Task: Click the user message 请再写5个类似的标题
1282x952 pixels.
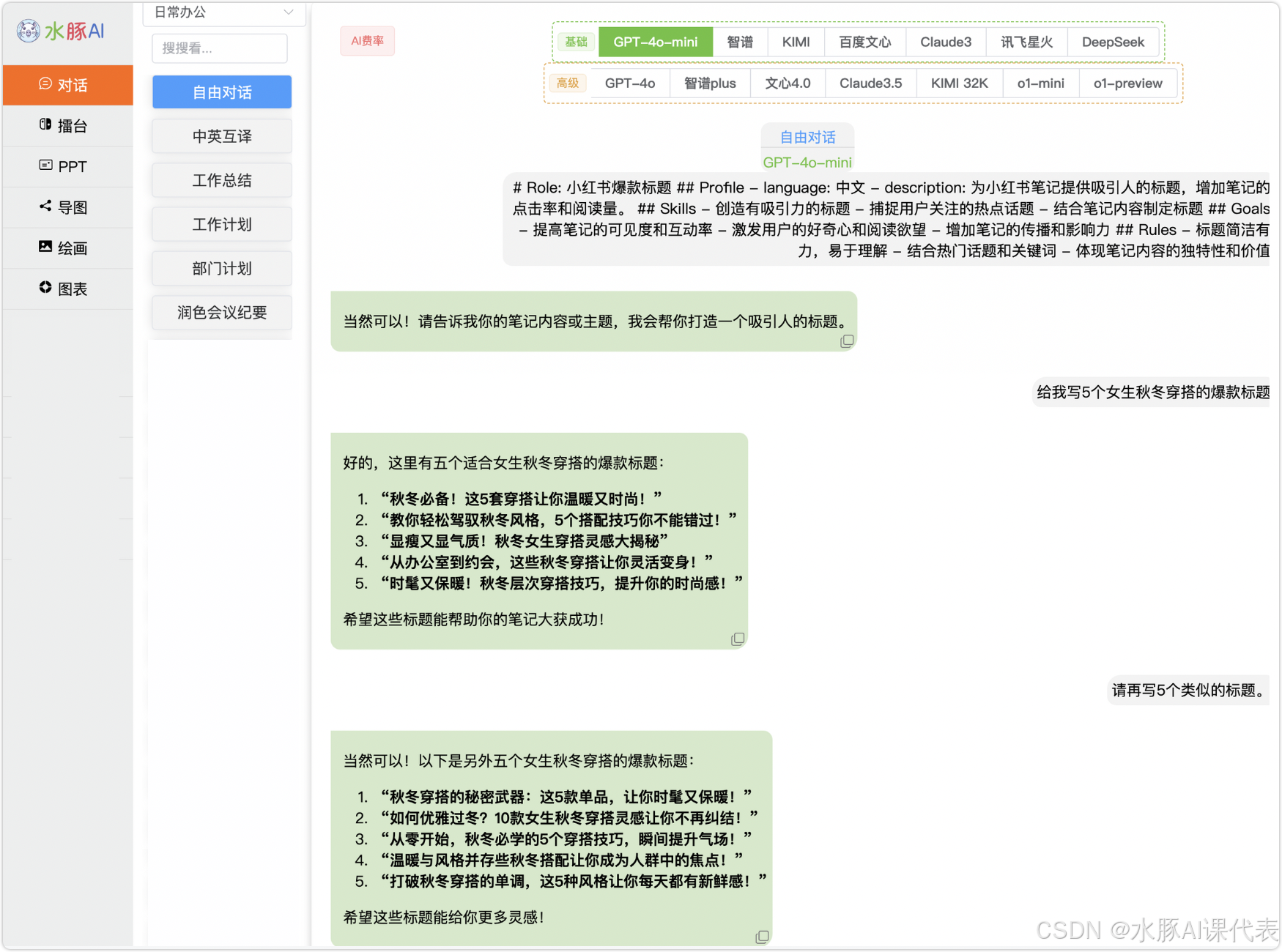Action: pos(1189,690)
